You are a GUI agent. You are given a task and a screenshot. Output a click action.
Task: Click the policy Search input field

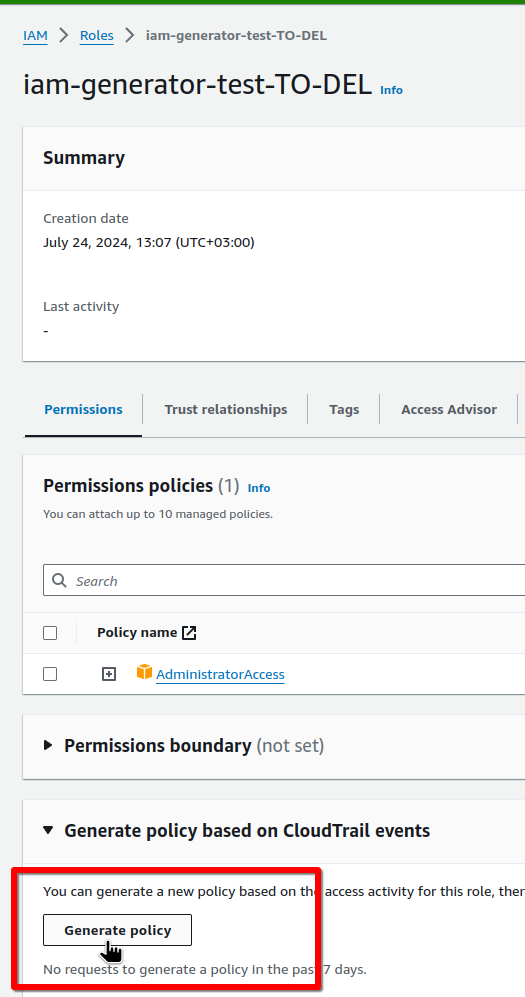point(284,581)
